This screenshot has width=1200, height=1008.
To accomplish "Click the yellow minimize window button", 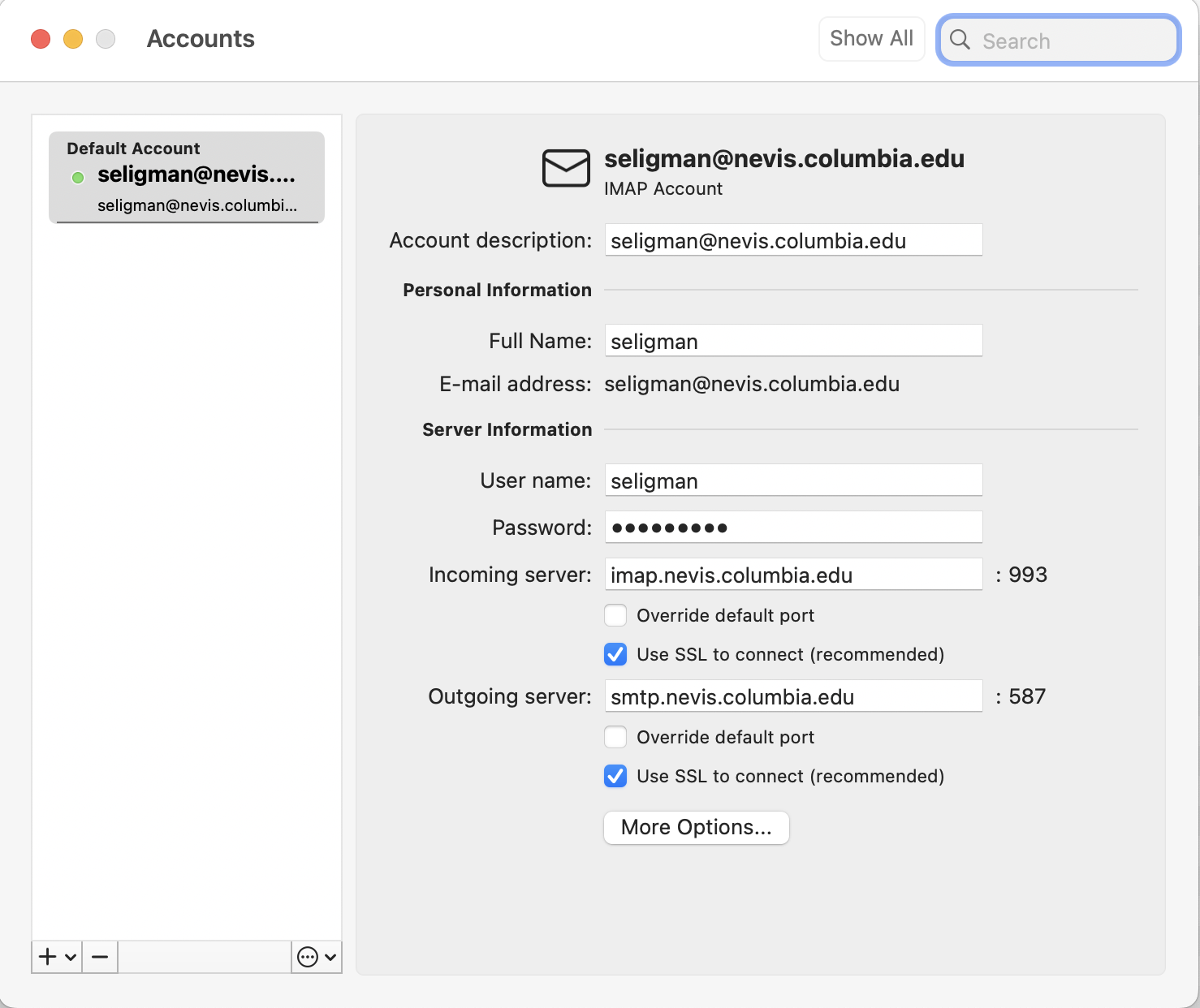I will click(73, 39).
